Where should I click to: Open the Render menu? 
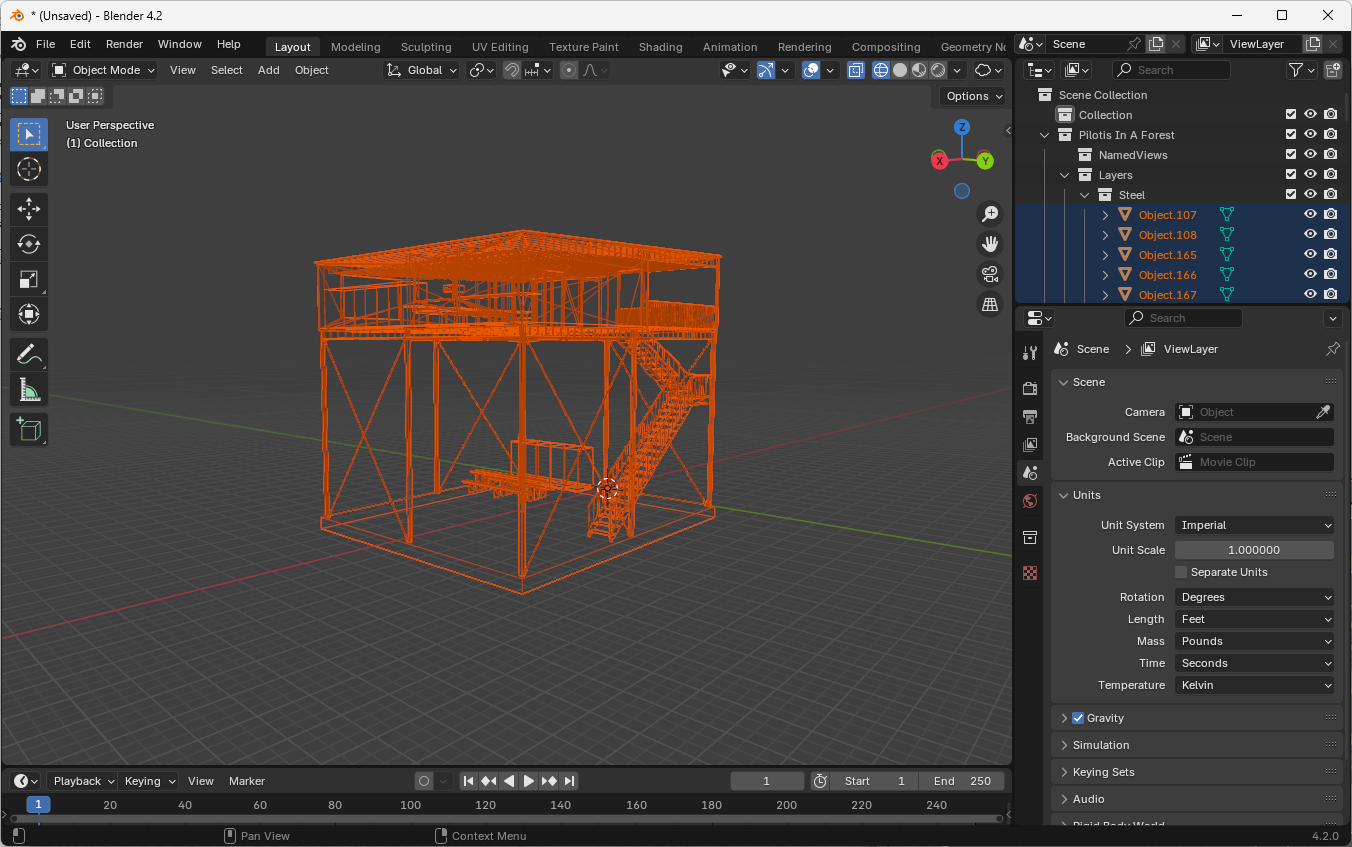(124, 44)
